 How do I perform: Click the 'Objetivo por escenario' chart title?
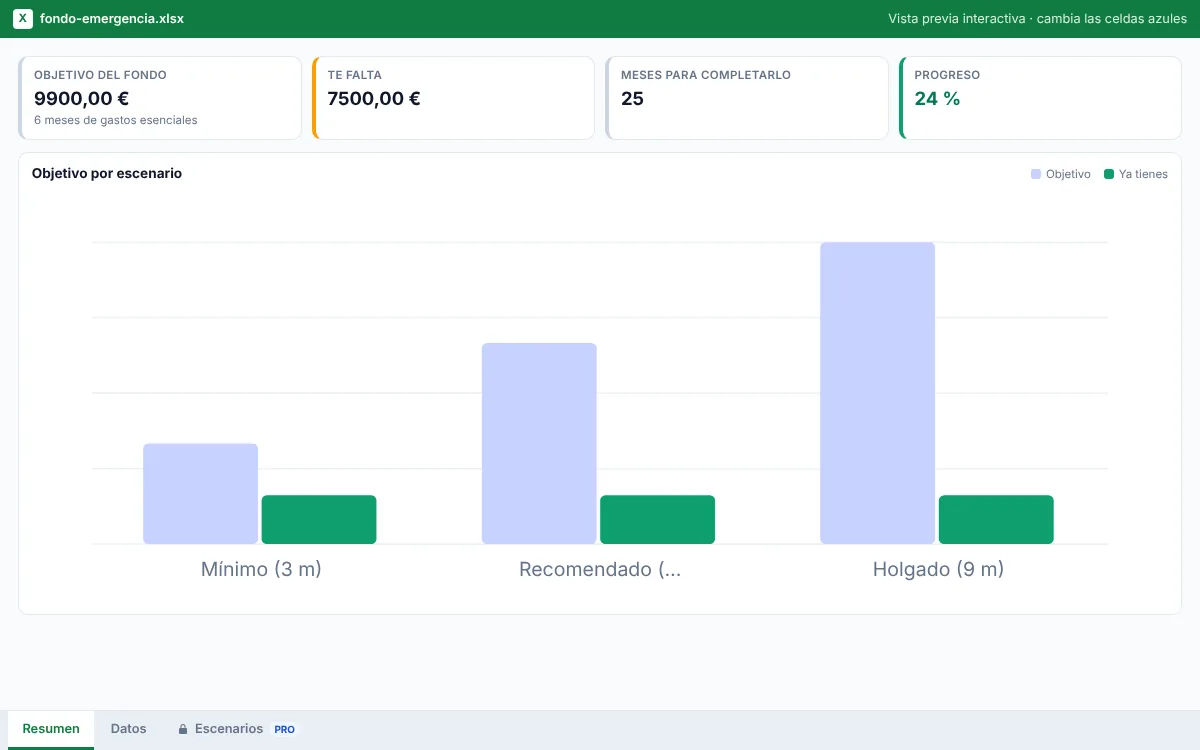107,173
